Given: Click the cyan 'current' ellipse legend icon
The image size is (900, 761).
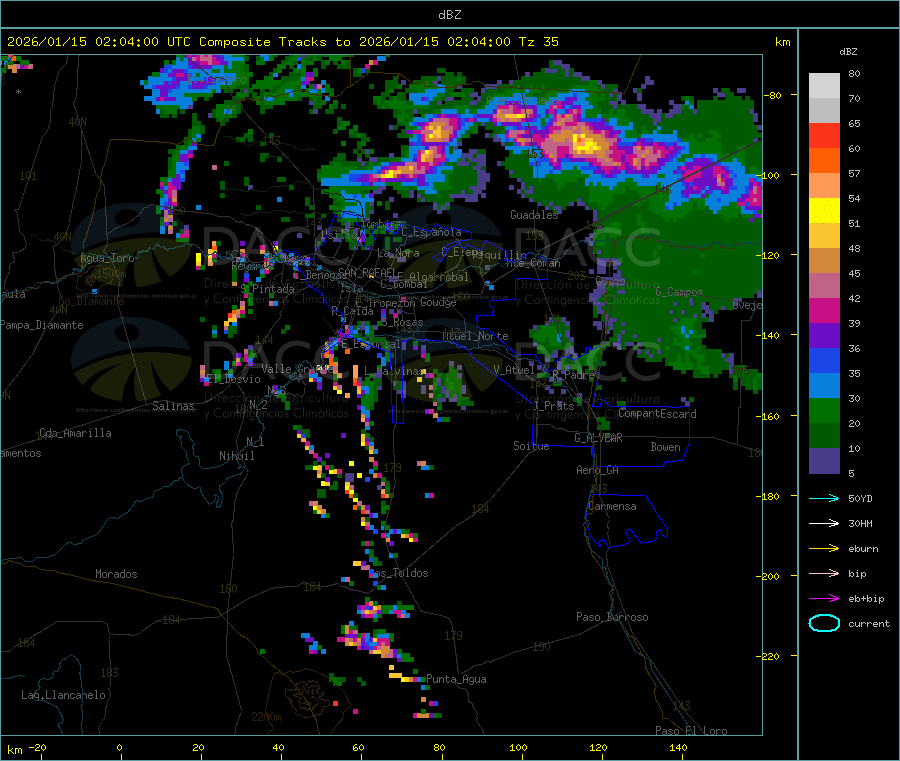Looking at the screenshot, I should pyautogui.click(x=824, y=623).
